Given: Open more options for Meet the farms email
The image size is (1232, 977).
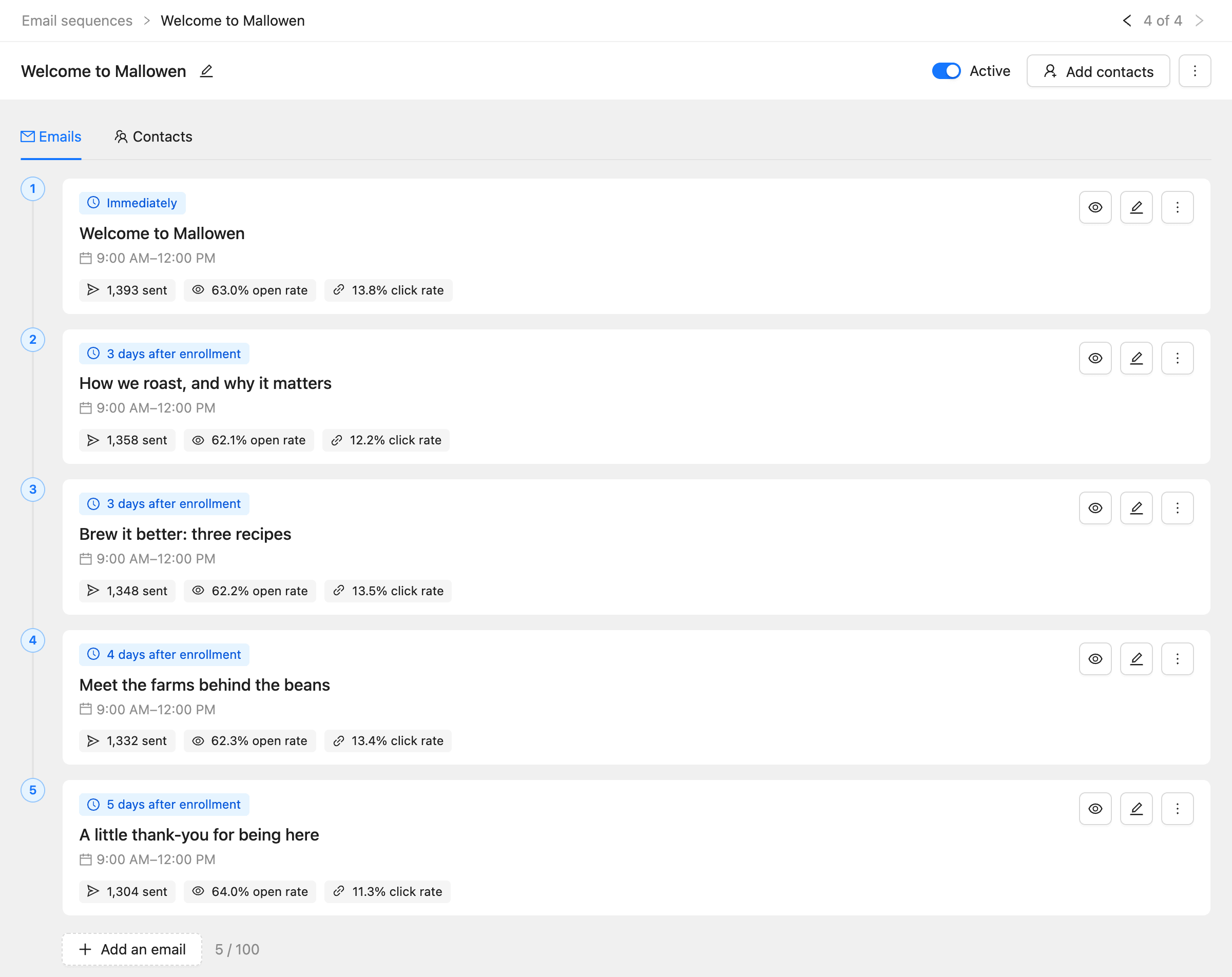Looking at the screenshot, I should (1177, 659).
